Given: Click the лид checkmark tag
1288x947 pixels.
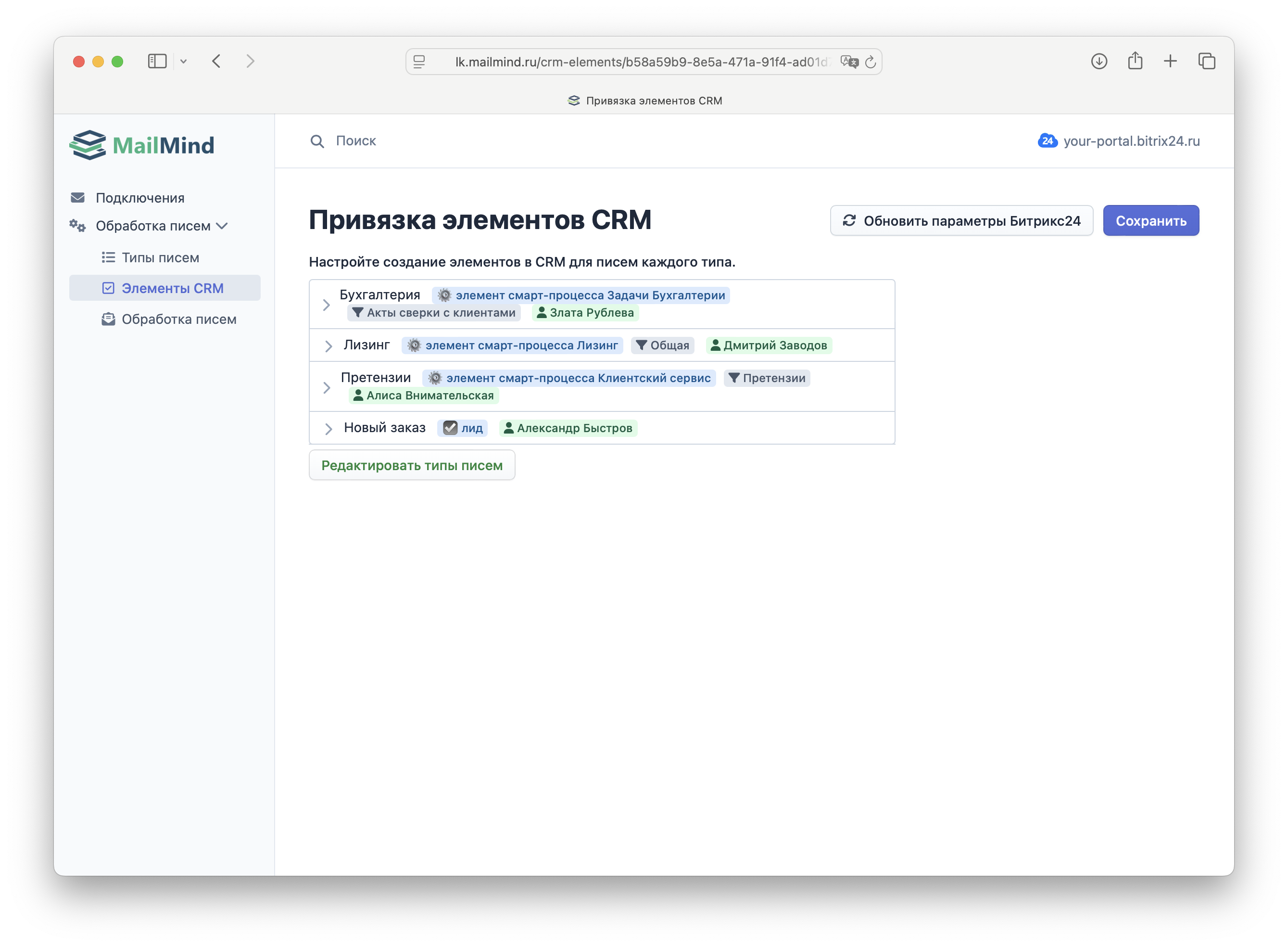Looking at the screenshot, I should pos(462,428).
